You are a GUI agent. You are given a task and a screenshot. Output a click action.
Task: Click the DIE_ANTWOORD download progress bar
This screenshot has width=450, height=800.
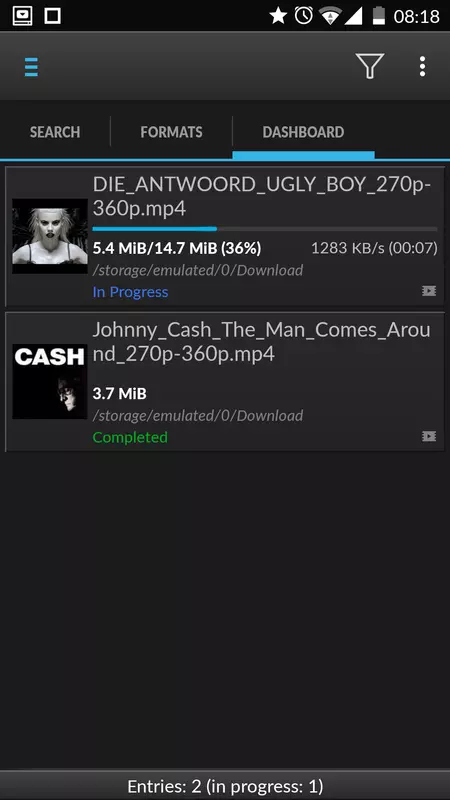[x=265, y=229]
